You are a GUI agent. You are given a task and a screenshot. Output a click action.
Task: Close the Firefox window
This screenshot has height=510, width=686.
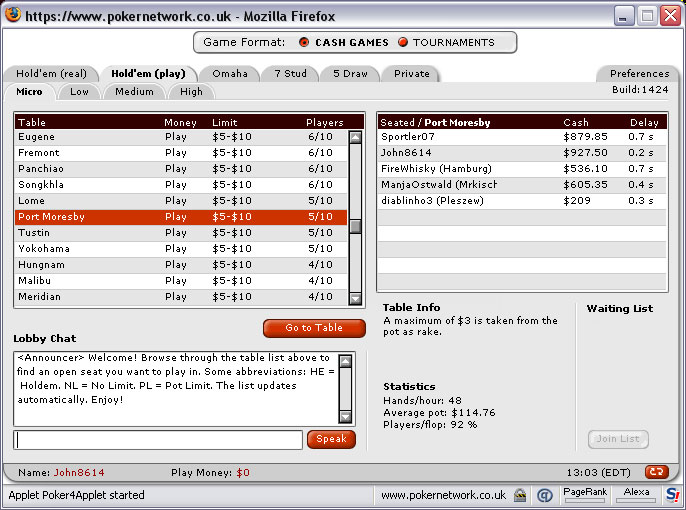pyautogui.click(x=670, y=16)
